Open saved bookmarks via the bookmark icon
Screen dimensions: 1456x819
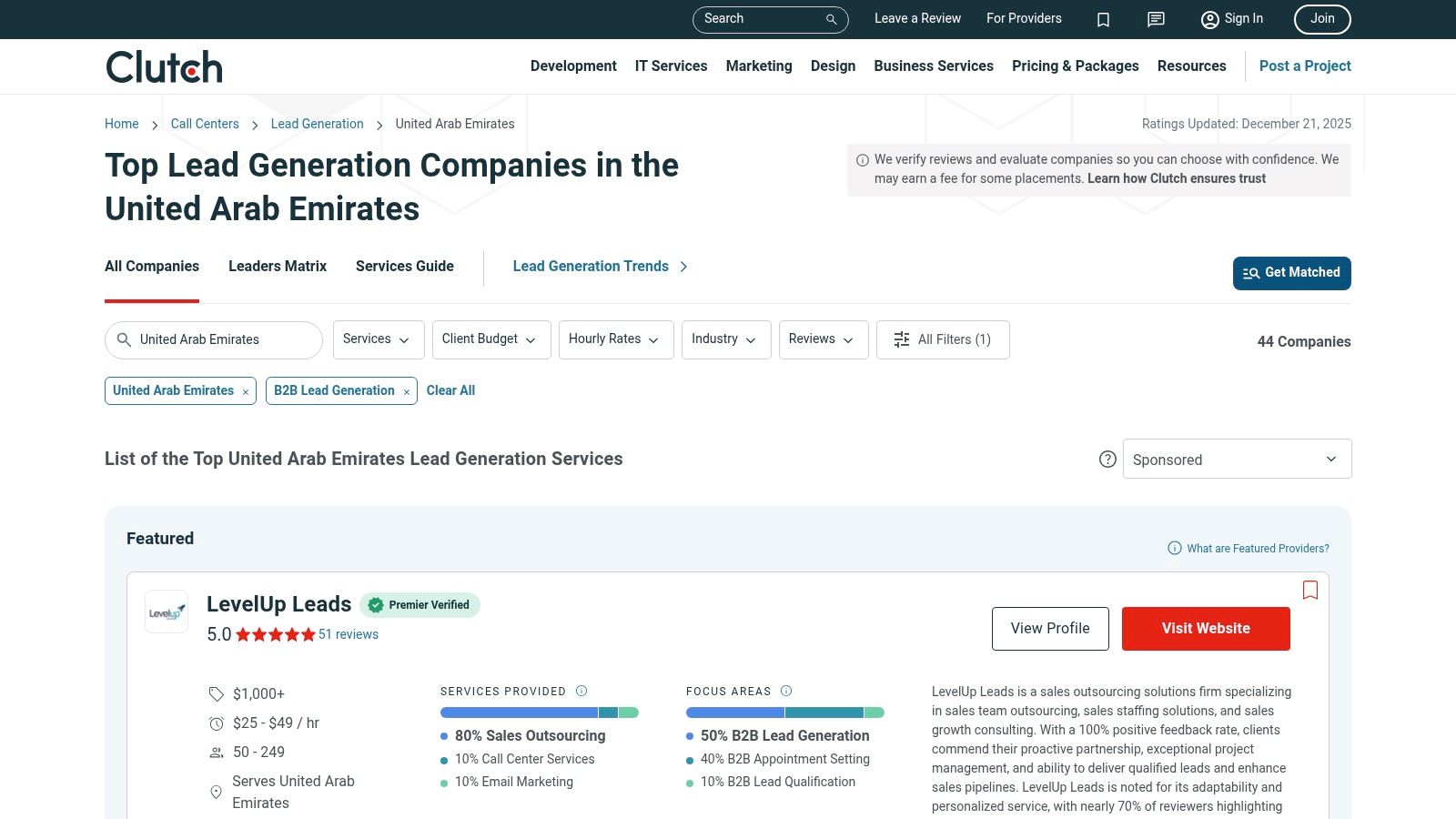pos(1103,19)
